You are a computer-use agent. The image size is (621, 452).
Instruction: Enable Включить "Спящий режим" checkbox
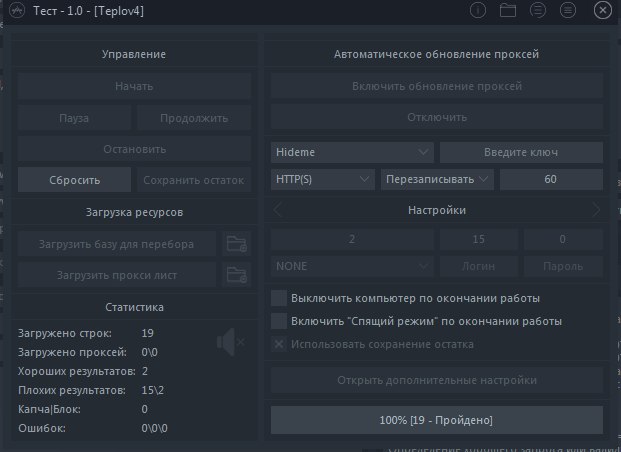pos(279,321)
